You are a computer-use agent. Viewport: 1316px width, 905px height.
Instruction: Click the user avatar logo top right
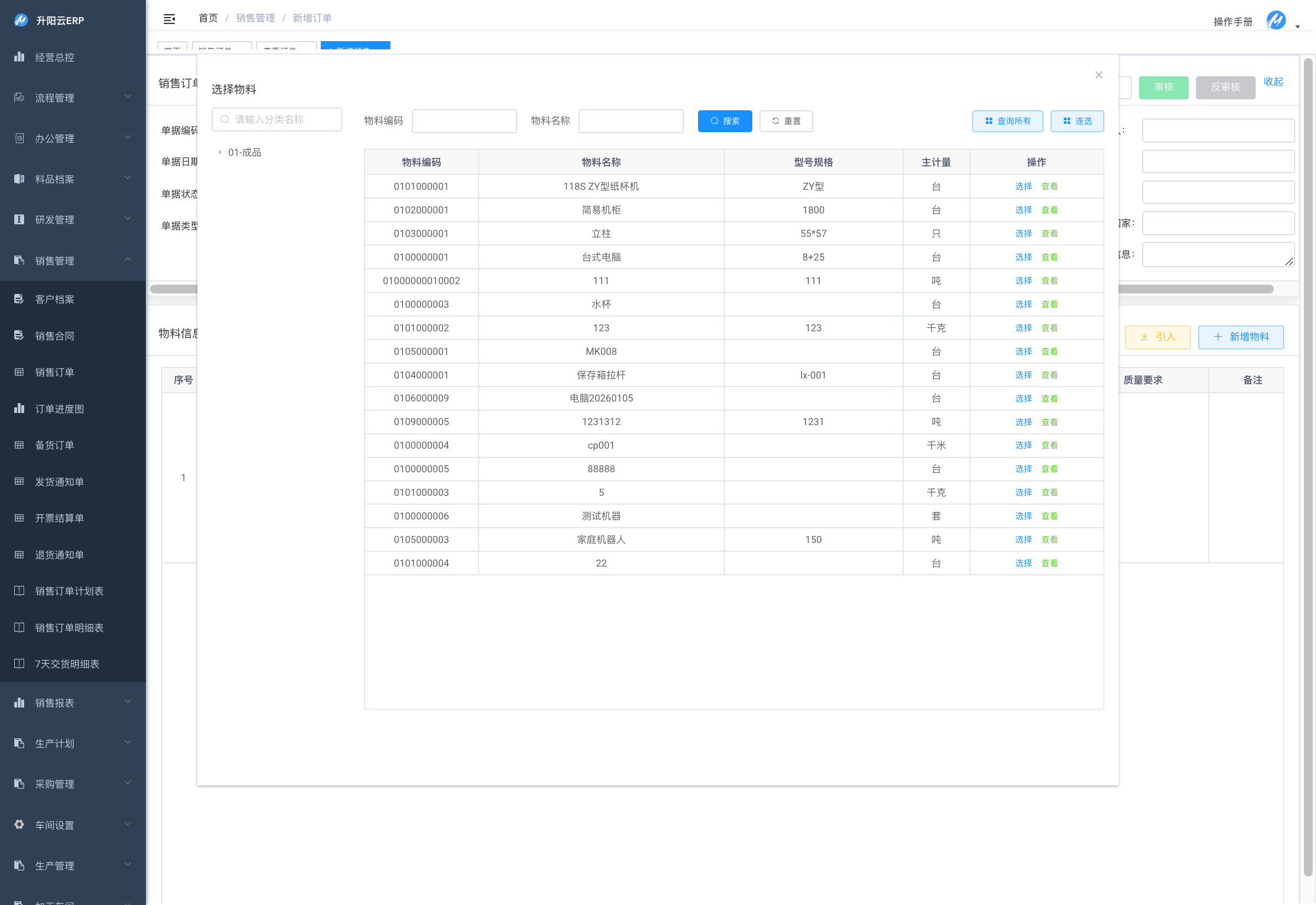click(x=1275, y=21)
